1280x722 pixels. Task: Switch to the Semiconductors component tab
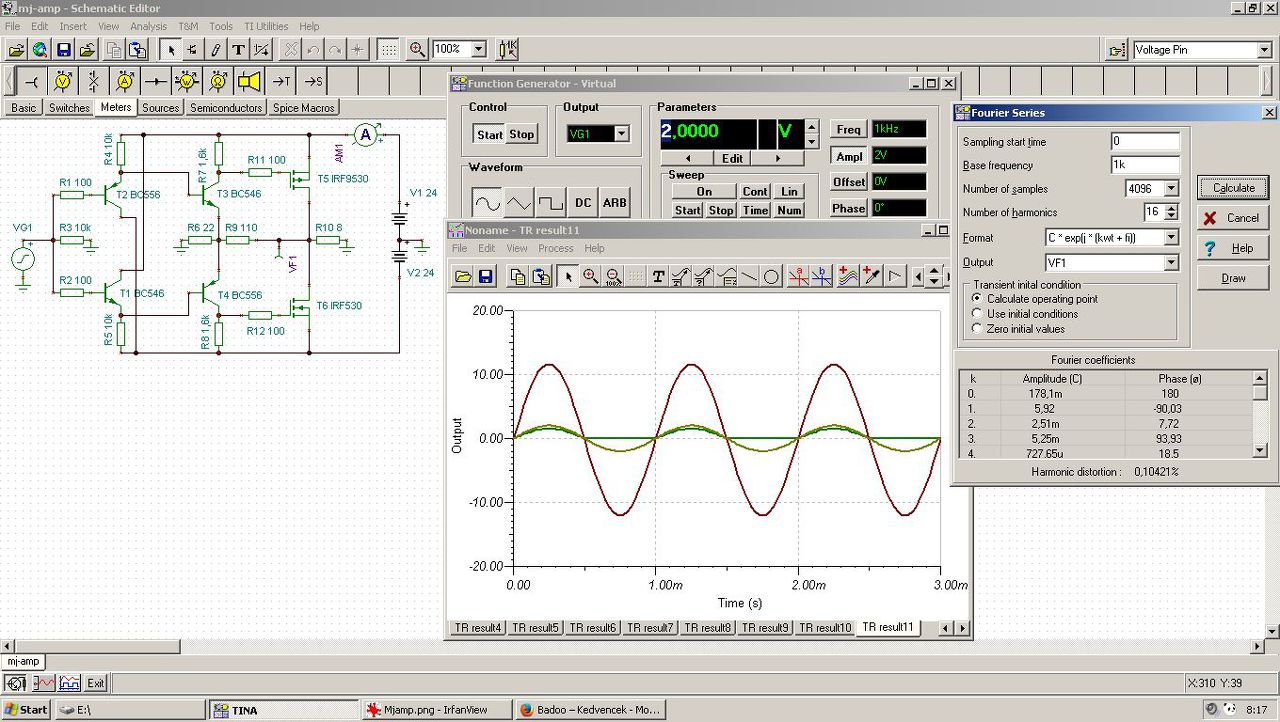point(226,108)
